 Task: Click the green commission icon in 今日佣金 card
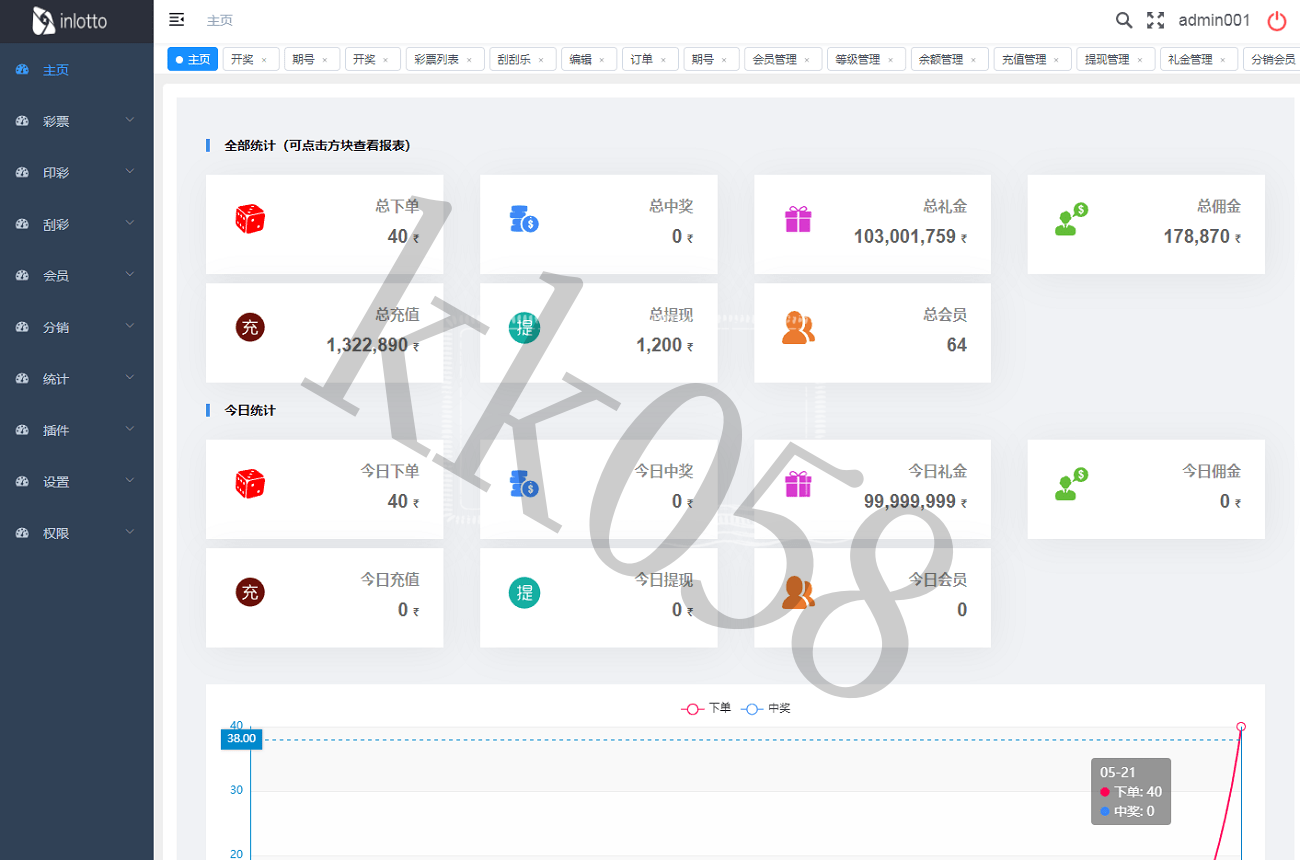(x=1071, y=484)
